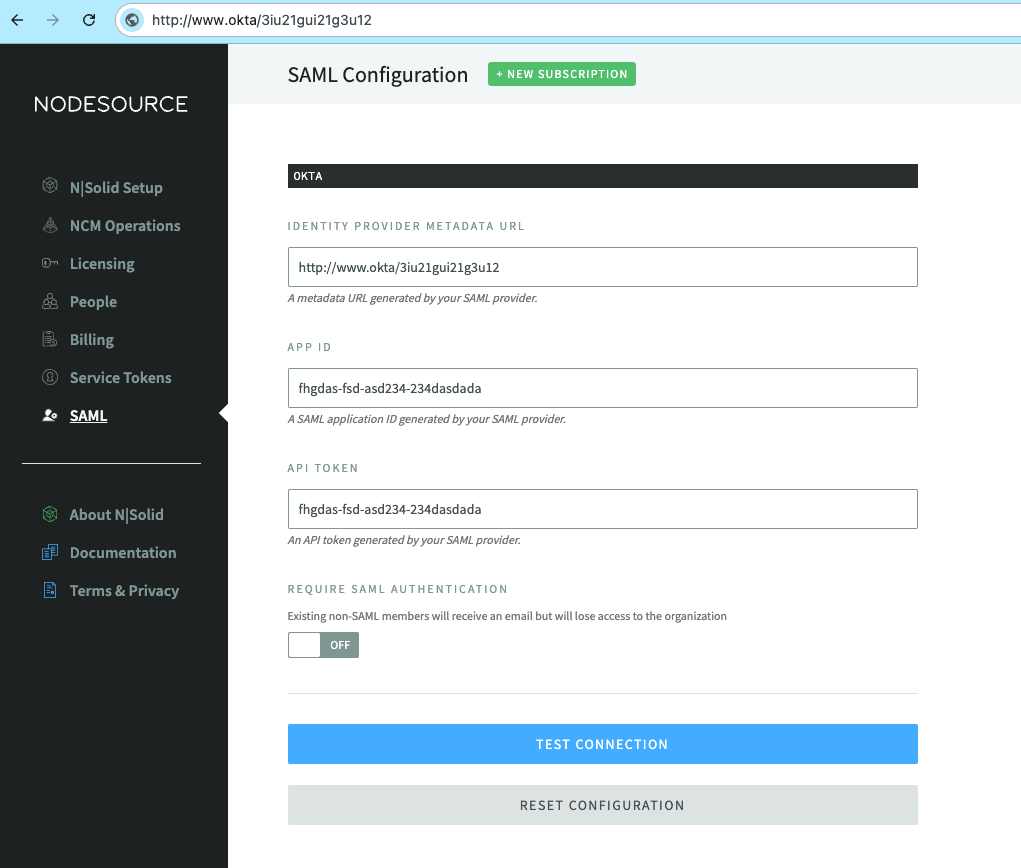Image resolution: width=1021 pixels, height=868 pixels.
Task: Click into the API Token input field
Action: [602, 509]
